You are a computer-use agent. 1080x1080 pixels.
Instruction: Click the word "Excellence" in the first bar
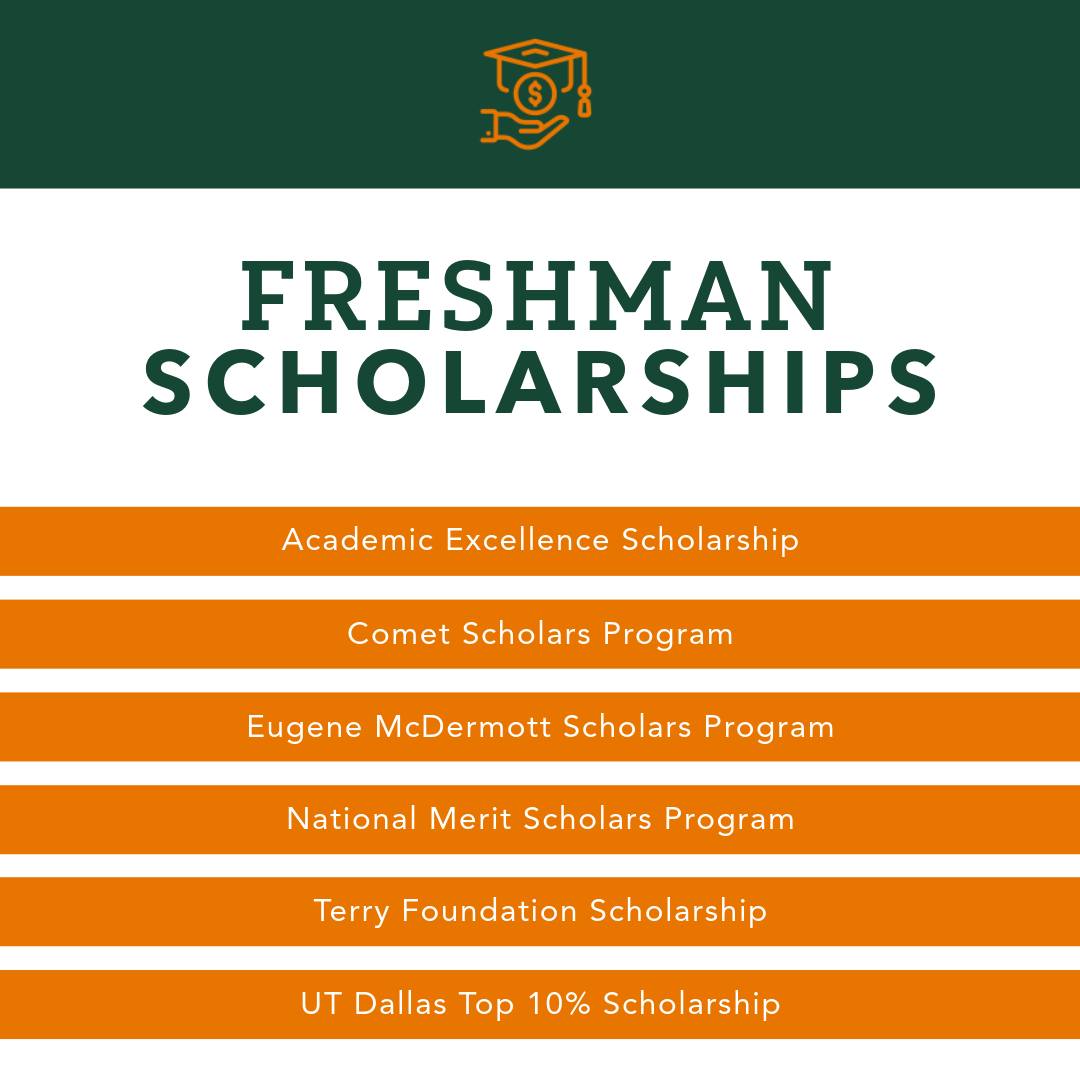point(527,539)
